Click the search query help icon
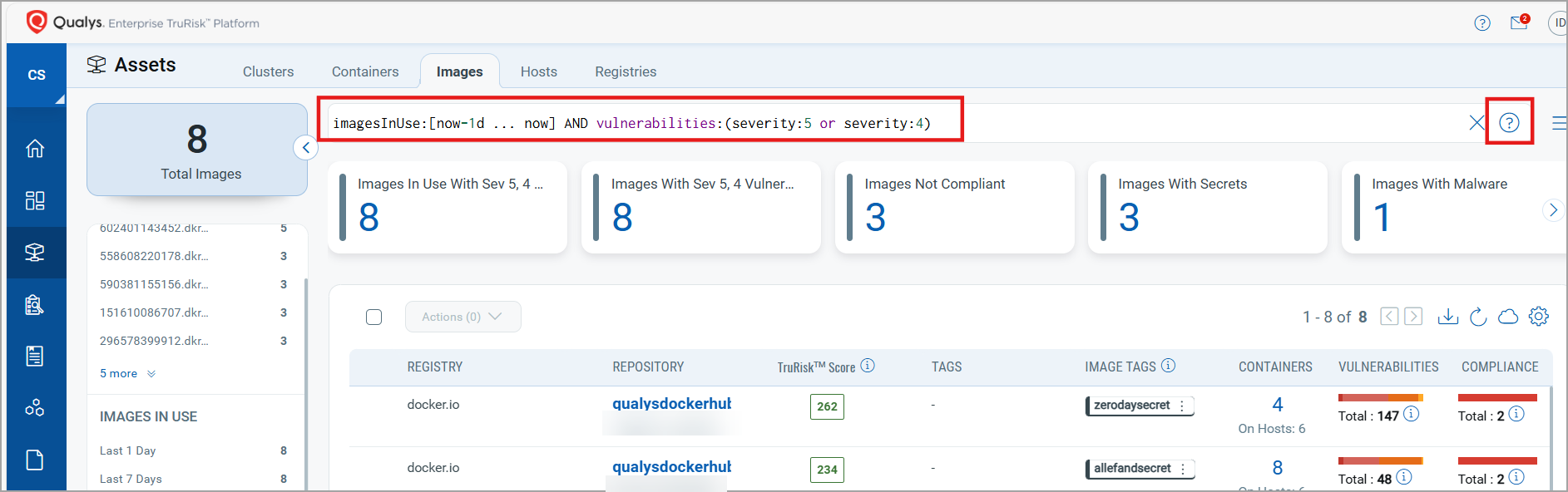 pos(1509,123)
